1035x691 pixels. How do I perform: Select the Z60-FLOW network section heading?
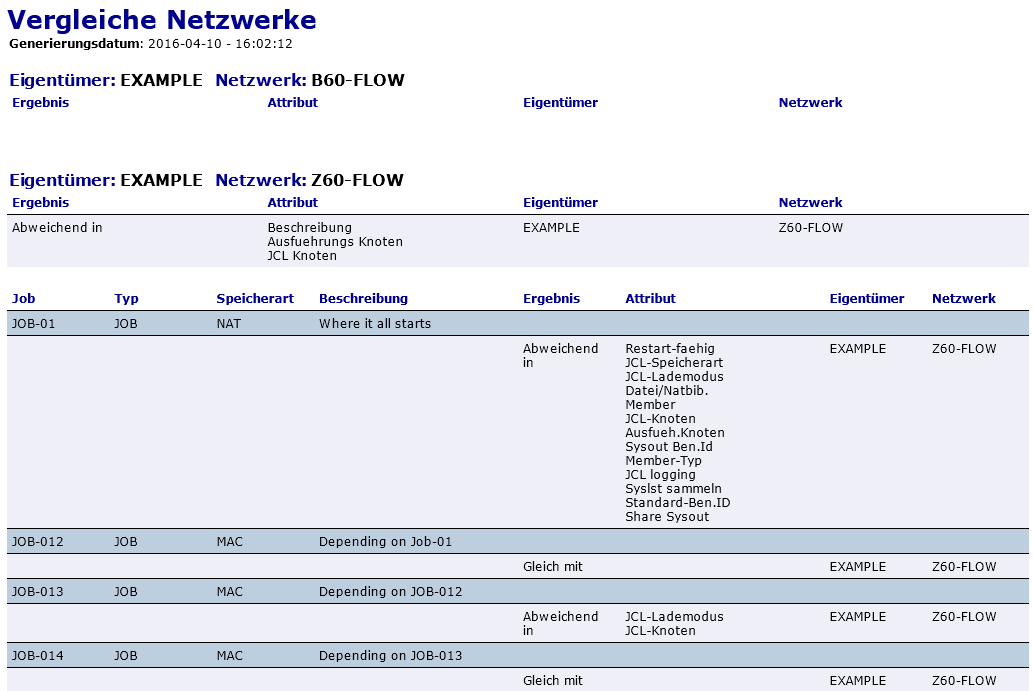click(x=357, y=180)
